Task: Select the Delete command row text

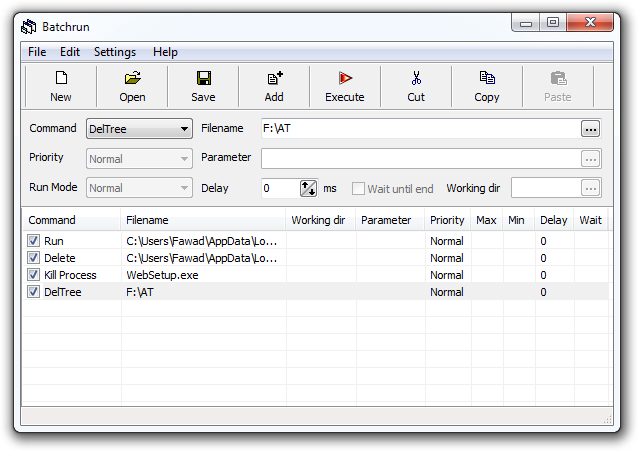Action: tap(60, 258)
